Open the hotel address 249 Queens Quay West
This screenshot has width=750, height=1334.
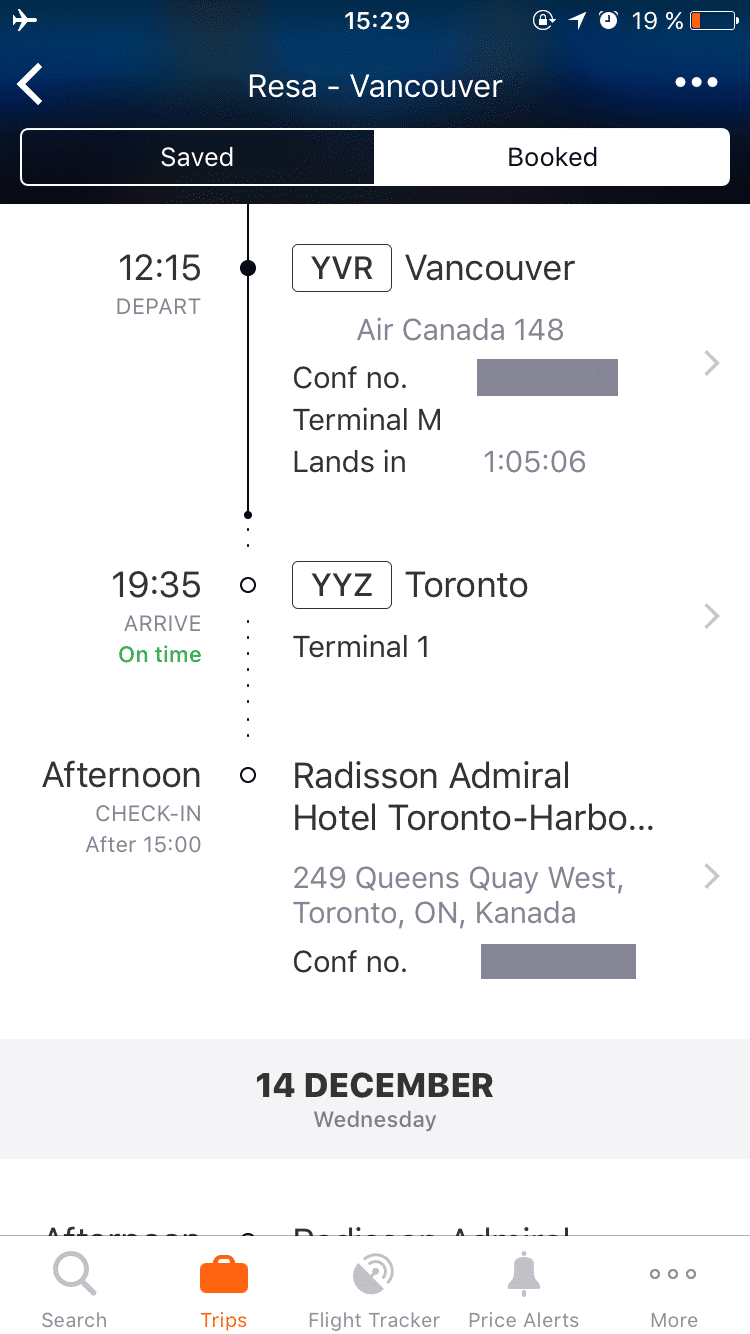click(458, 895)
